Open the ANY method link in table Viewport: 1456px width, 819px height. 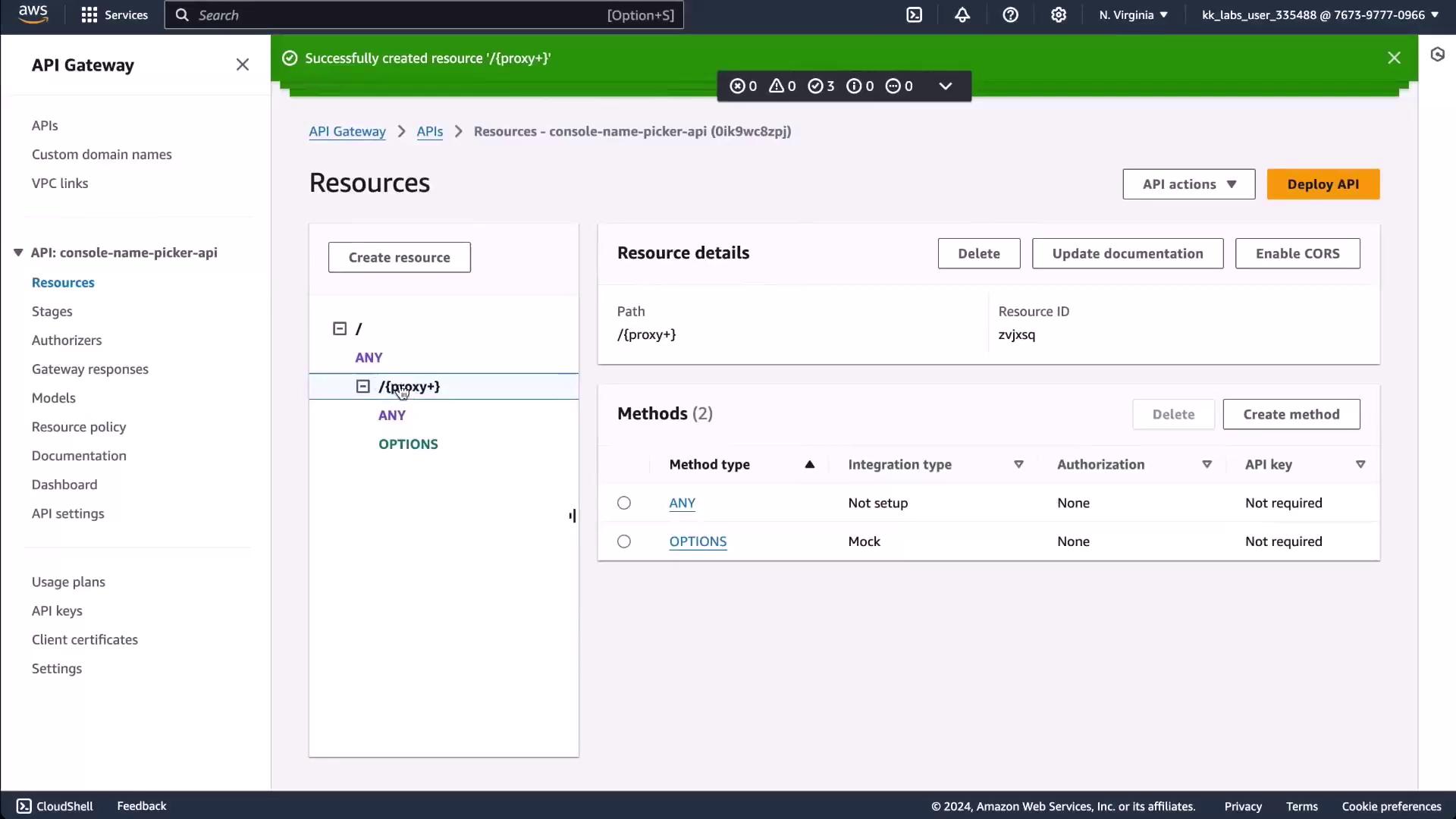(x=682, y=503)
